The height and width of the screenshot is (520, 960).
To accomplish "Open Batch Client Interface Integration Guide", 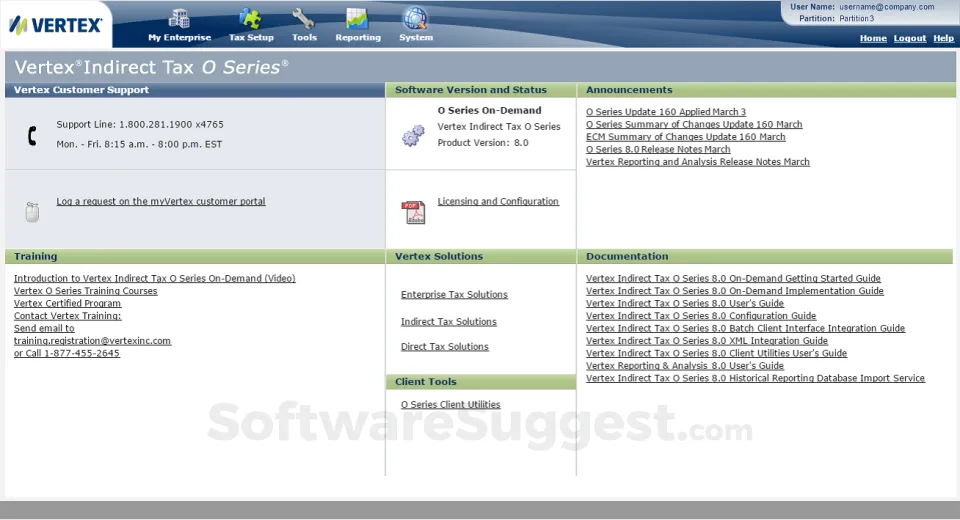I will click(746, 328).
